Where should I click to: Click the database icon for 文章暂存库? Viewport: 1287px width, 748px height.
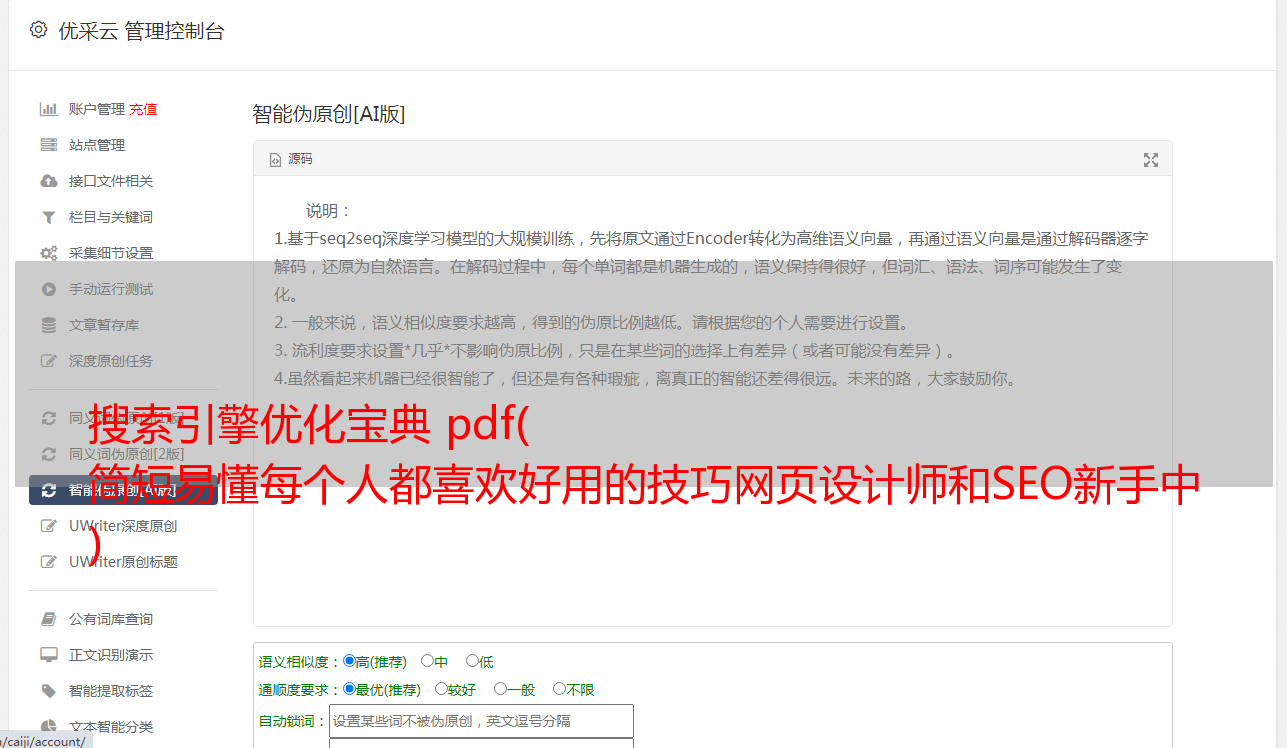tap(48, 325)
